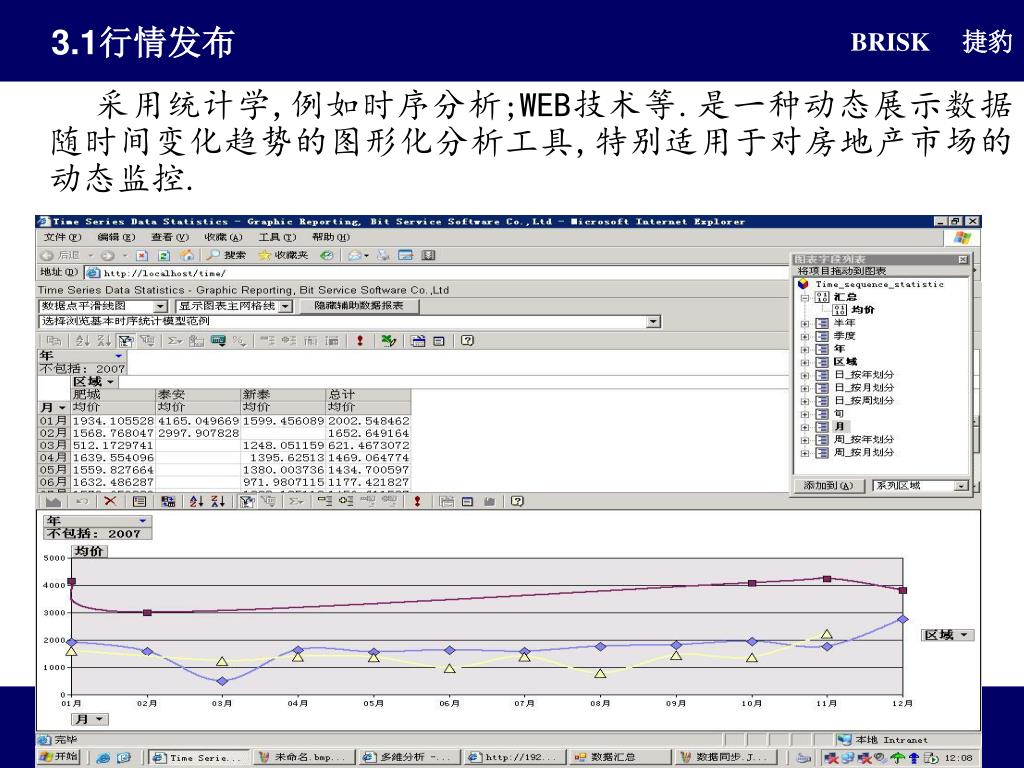Viewport: 1024px width, 768px height.
Task: Toggle the AutoFilter icon in pivot table toolbar
Action: point(125,340)
